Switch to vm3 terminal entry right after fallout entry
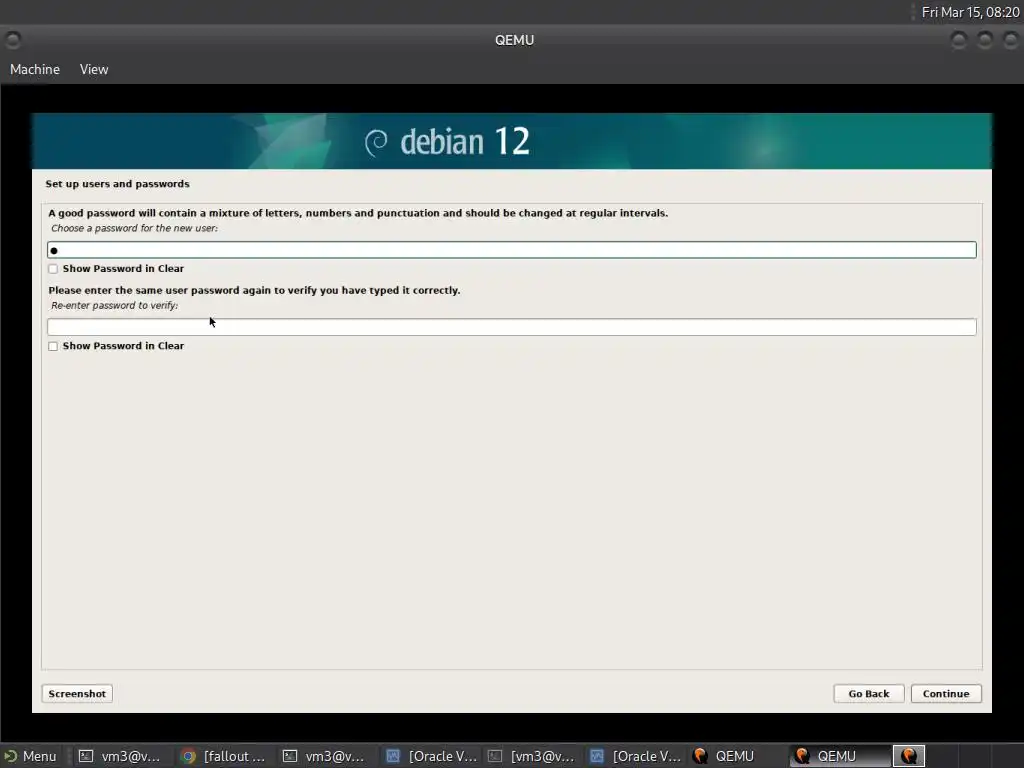The height and width of the screenshot is (768, 1024). tap(324, 756)
